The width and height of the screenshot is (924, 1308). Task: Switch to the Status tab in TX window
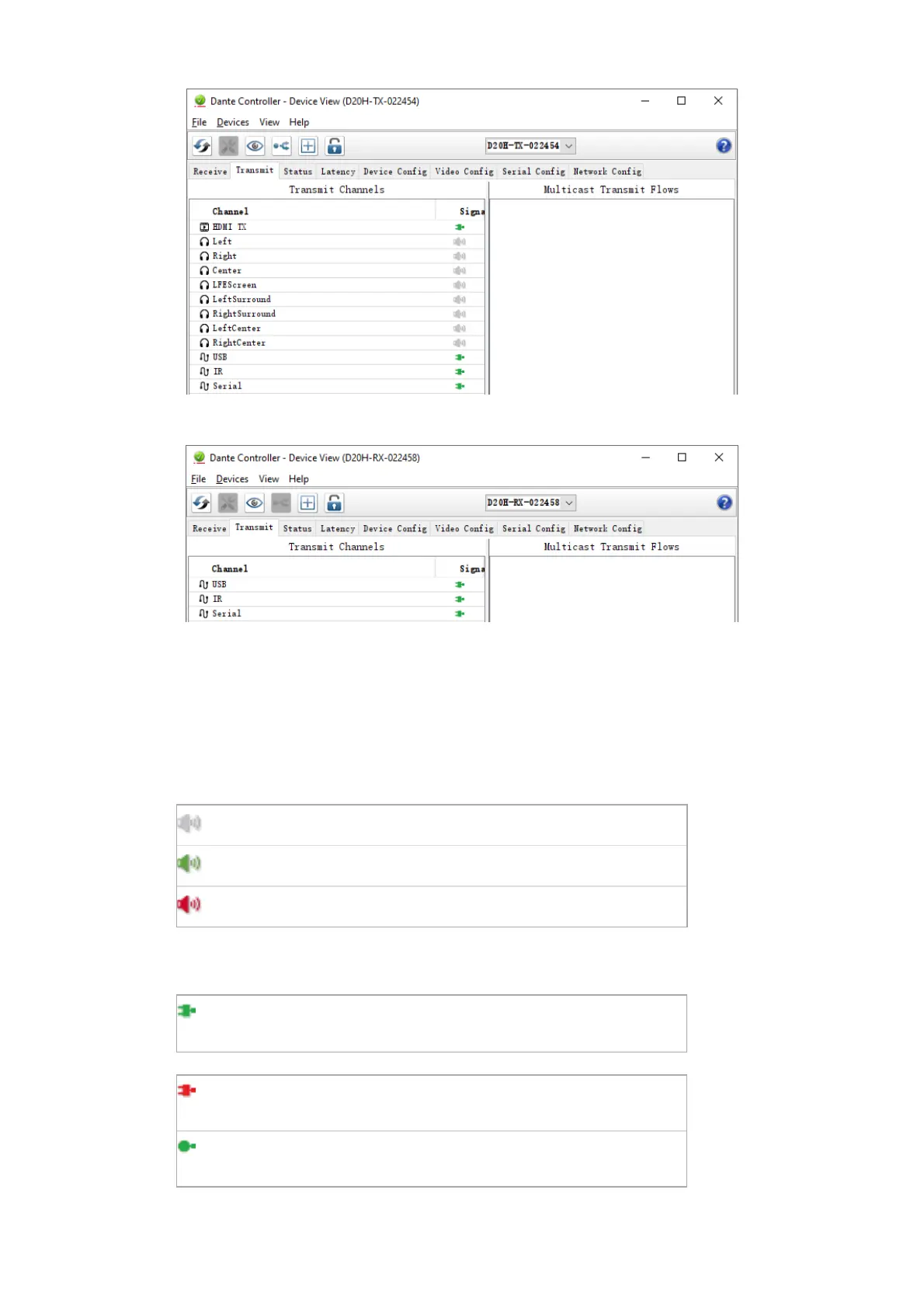tap(297, 172)
